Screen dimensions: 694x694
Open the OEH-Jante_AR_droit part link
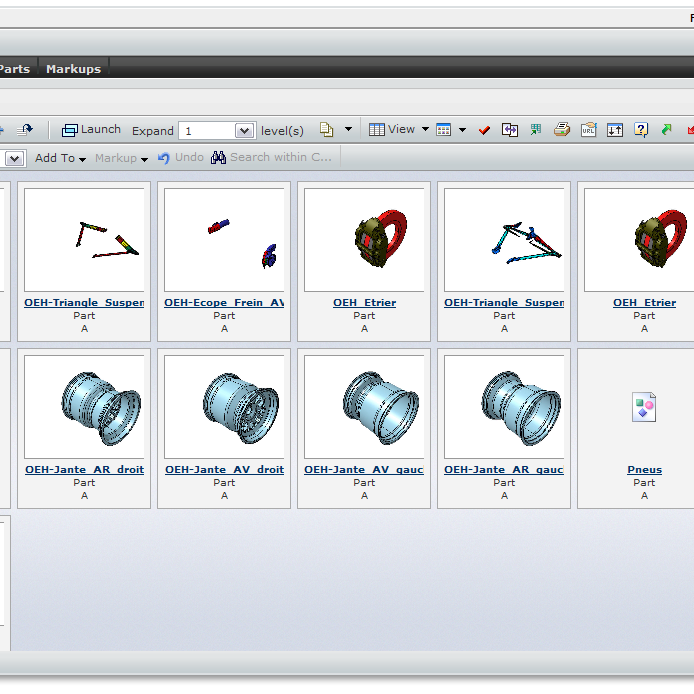tap(84, 470)
